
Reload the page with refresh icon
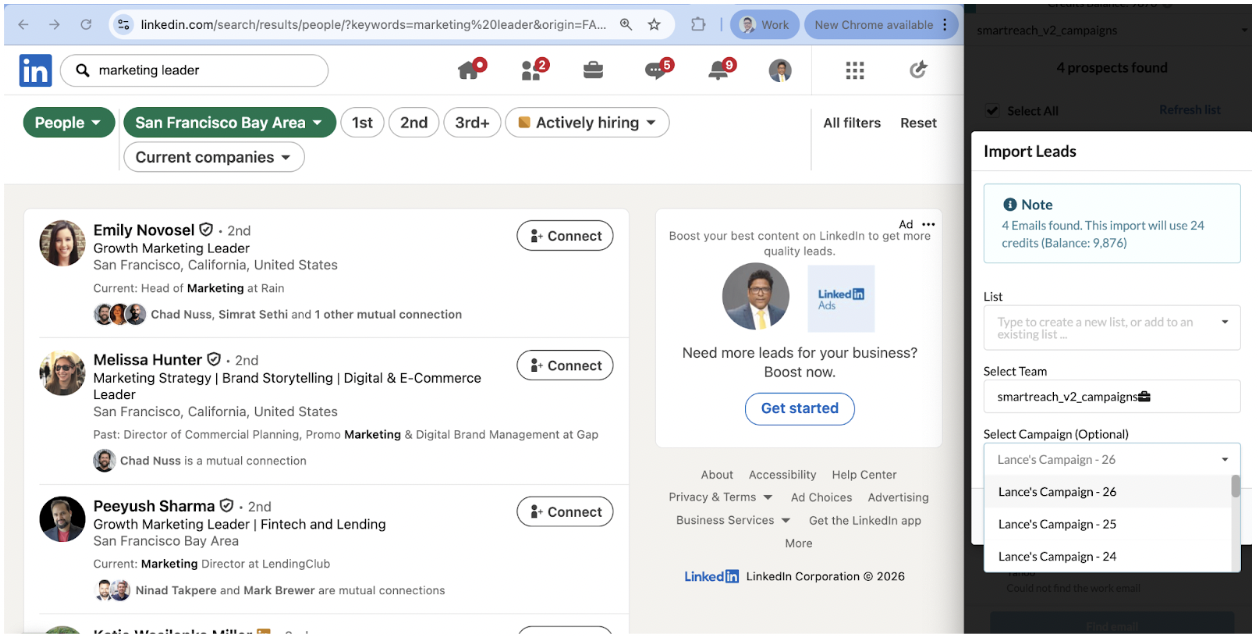(x=86, y=25)
